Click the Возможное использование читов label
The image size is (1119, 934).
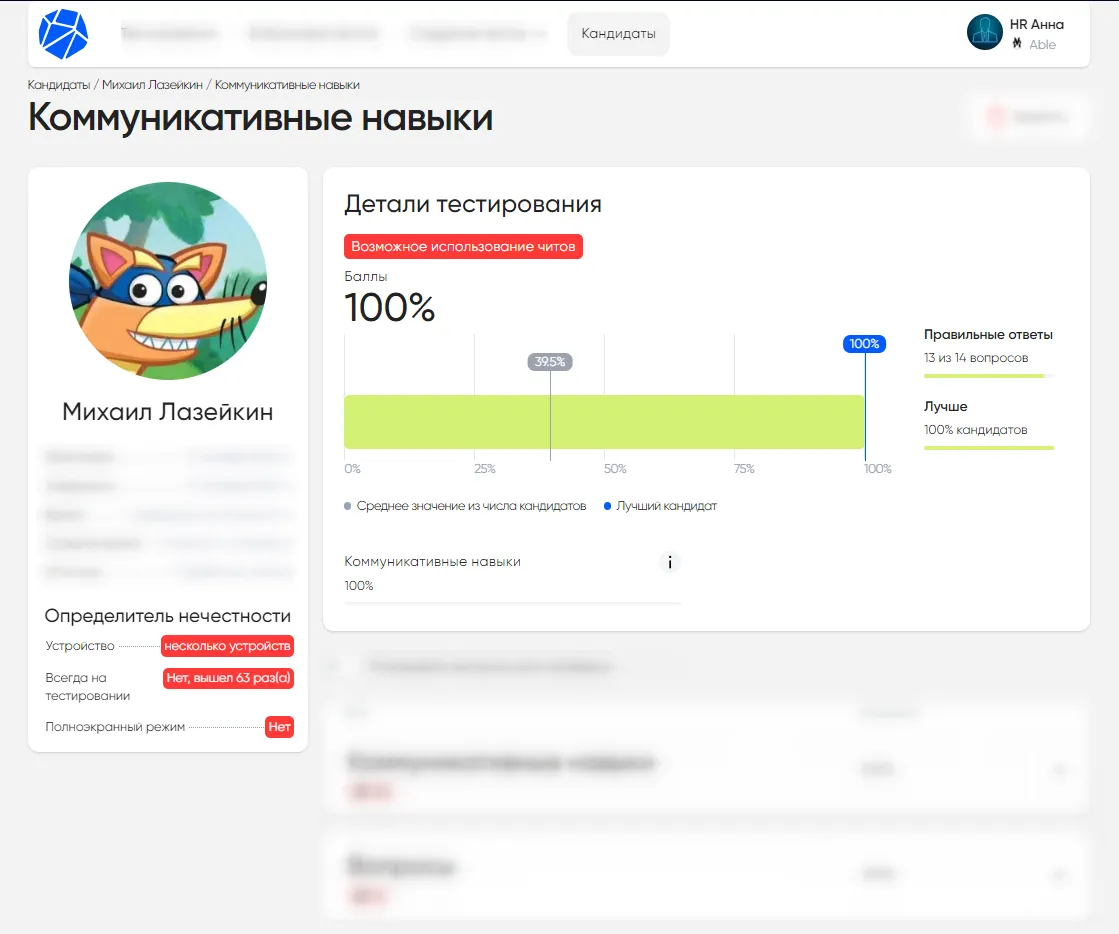click(463, 245)
